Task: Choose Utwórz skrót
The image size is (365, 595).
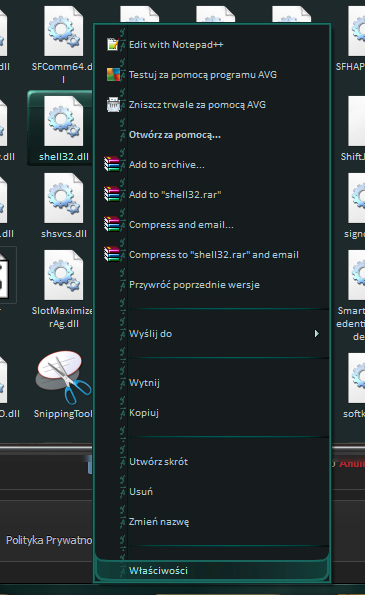Action: 212,461
